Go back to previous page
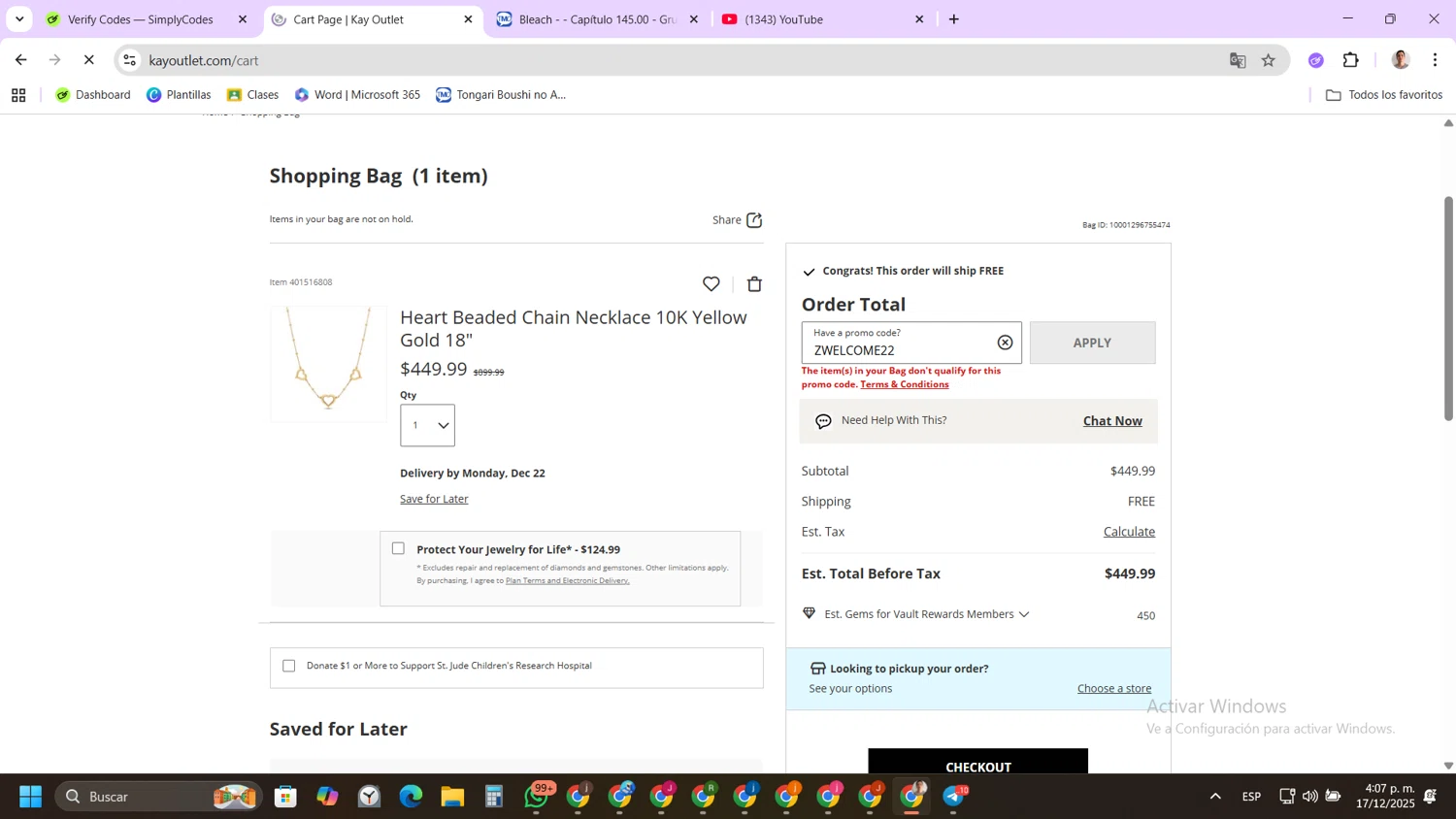 pyautogui.click(x=20, y=60)
